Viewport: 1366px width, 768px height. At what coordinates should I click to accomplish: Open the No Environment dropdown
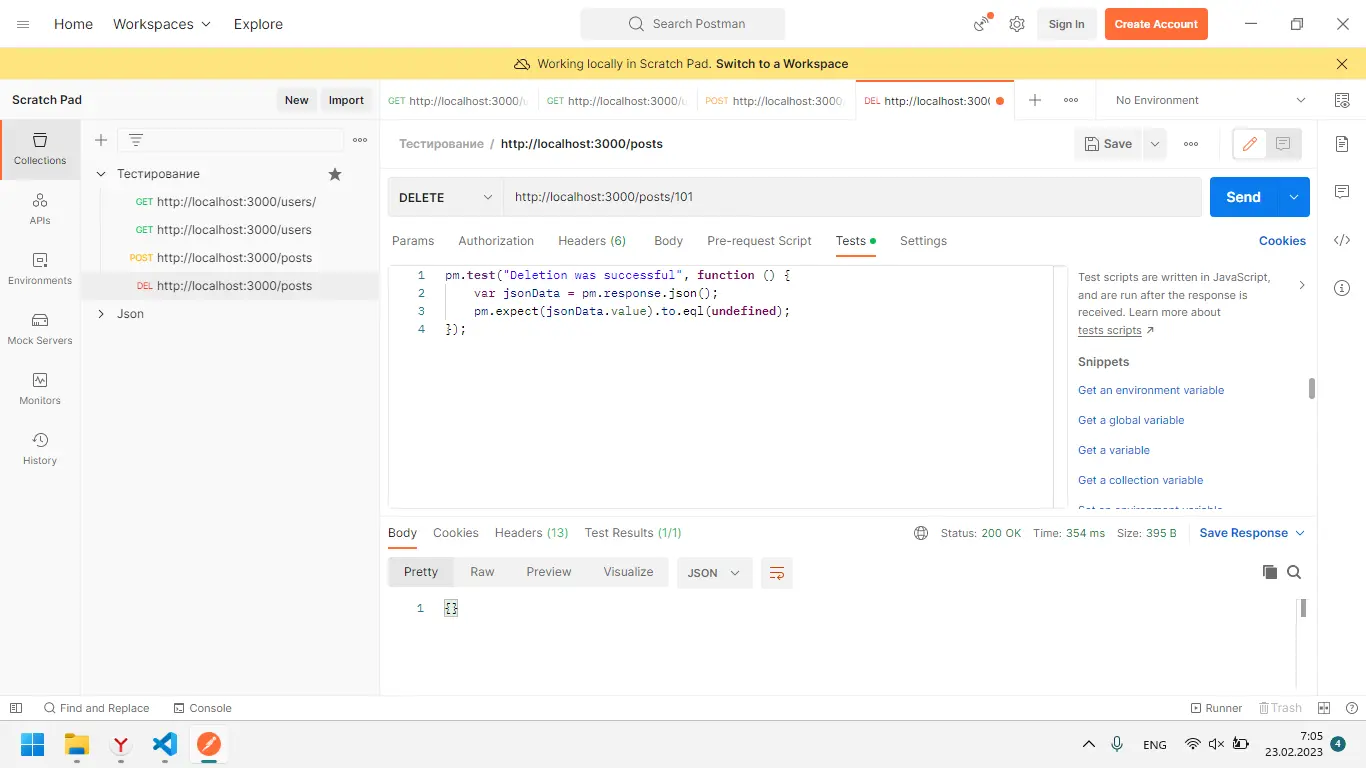coord(1210,100)
